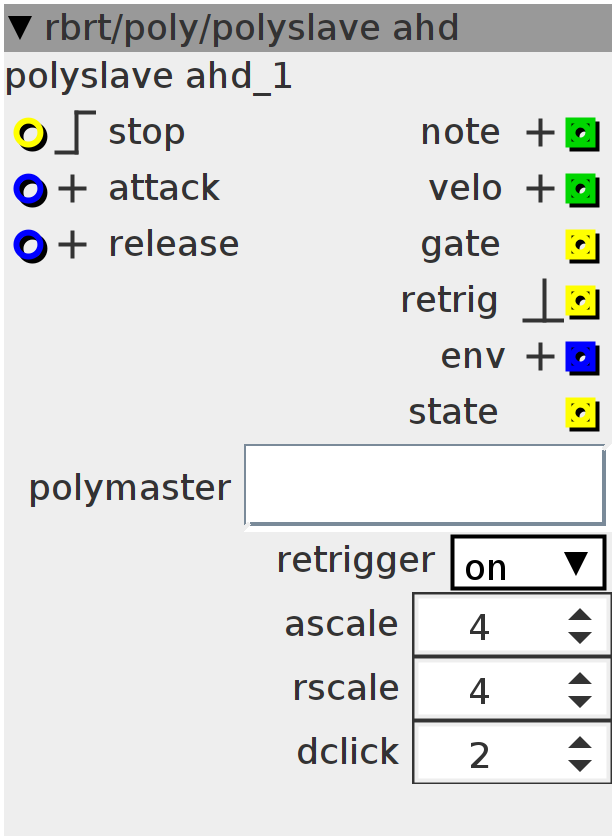Click the yellow gate outlet port

click(582, 246)
